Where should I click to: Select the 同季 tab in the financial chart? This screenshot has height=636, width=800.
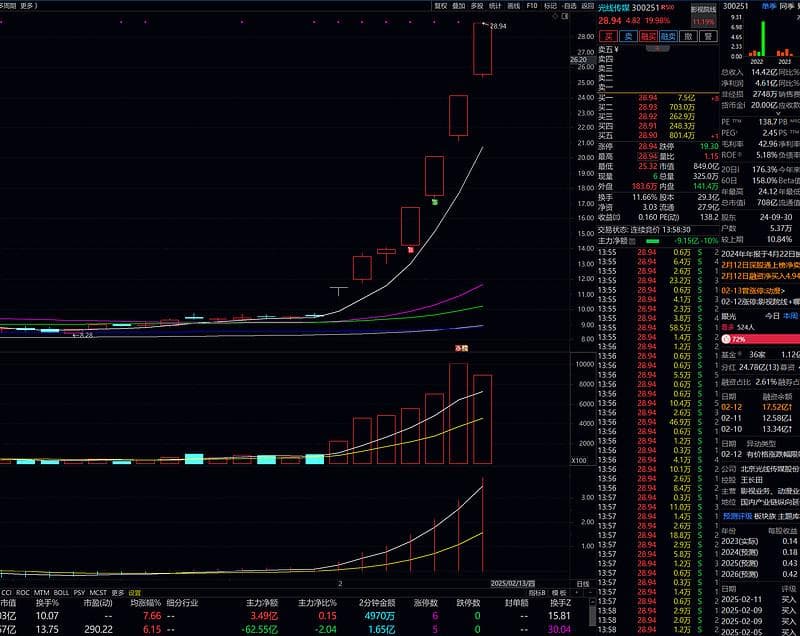(x=786, y=6)
